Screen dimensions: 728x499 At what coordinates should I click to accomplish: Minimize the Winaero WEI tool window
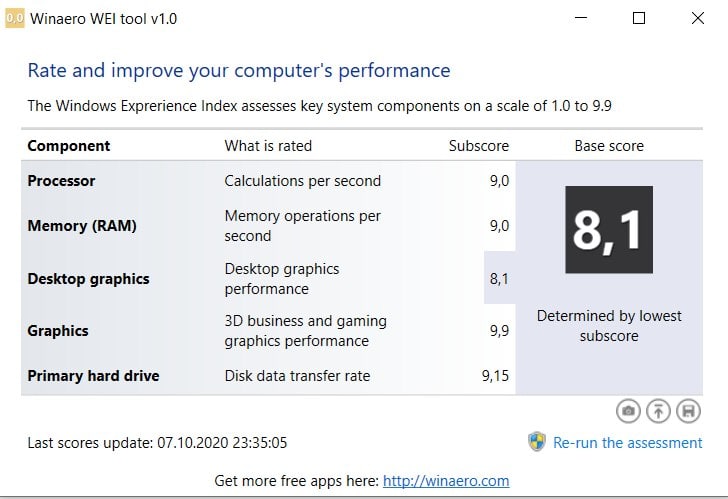[x=581, y=18]
